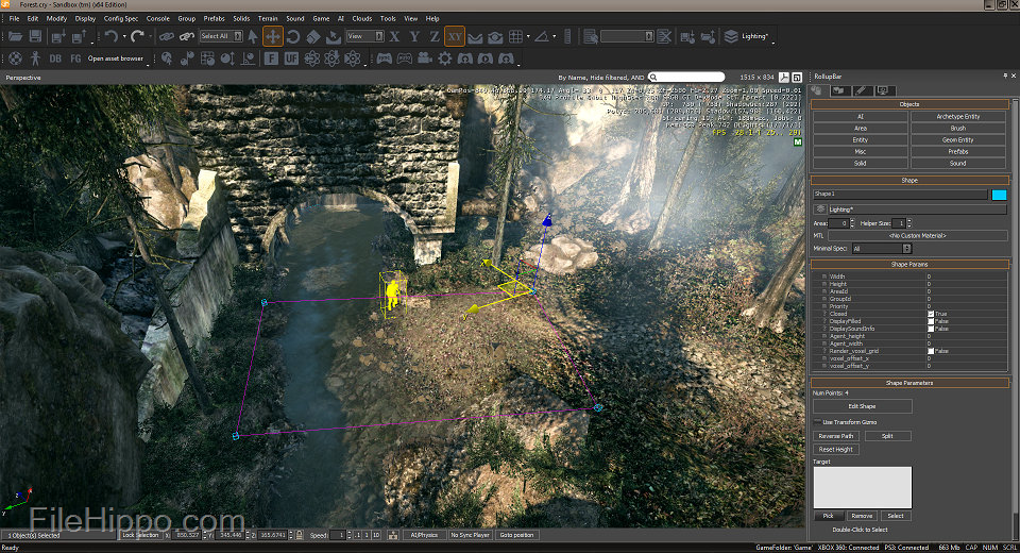Select the Rotate object tool
The image size is (1020, 553).
point(293,37)
